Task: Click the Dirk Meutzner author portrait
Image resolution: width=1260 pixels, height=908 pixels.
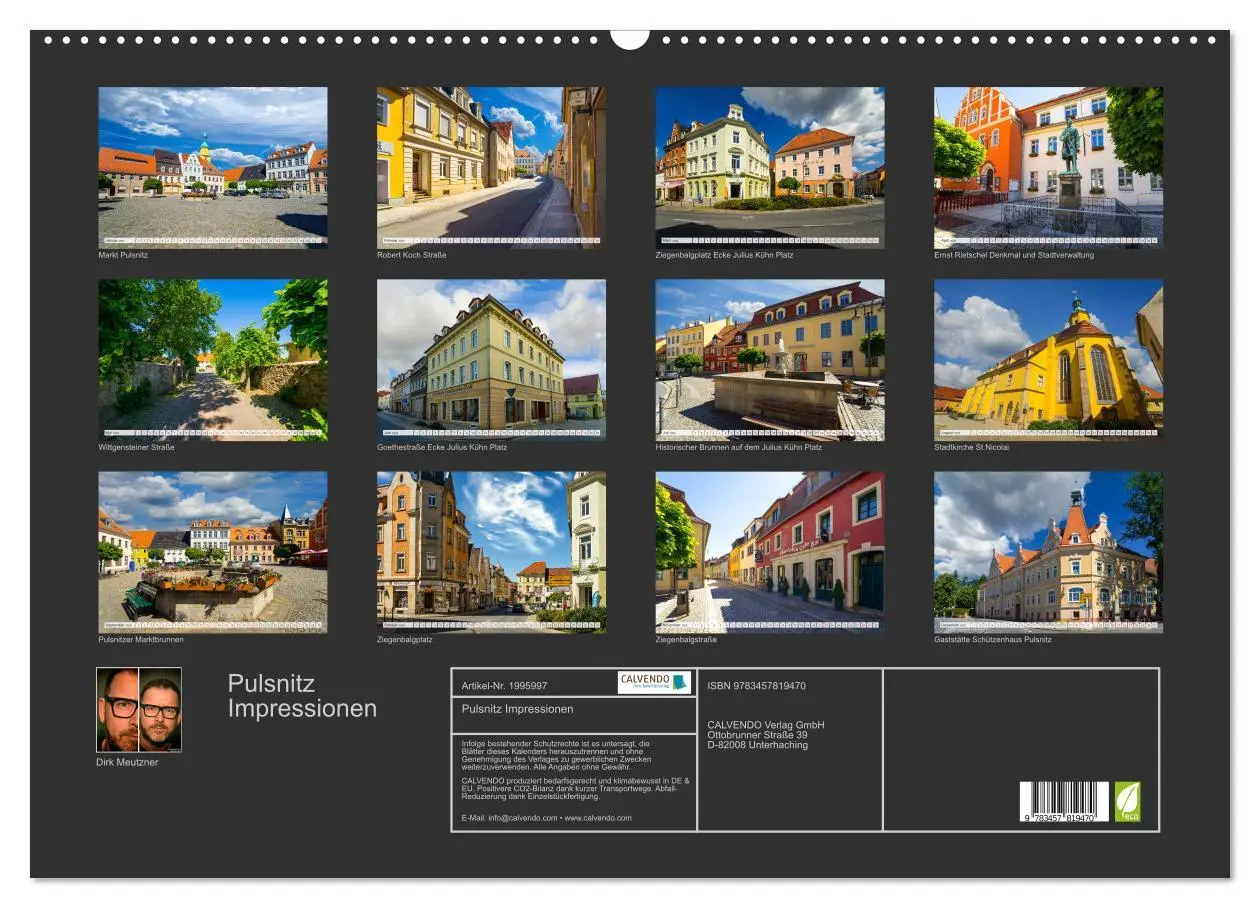Action: tap(139, 710)
